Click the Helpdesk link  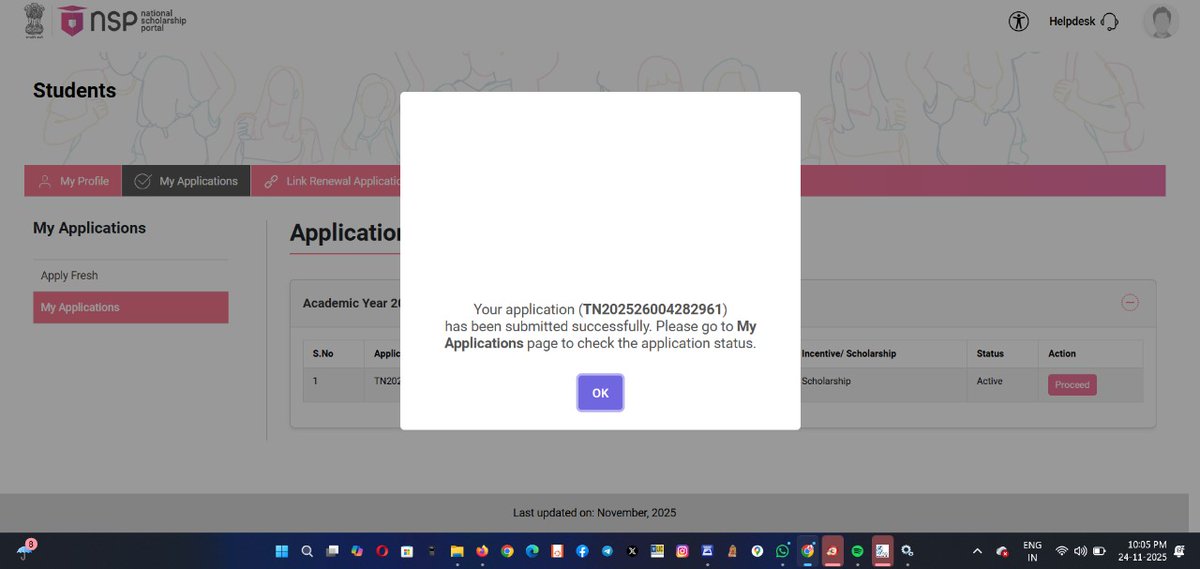coord(1084,21)
